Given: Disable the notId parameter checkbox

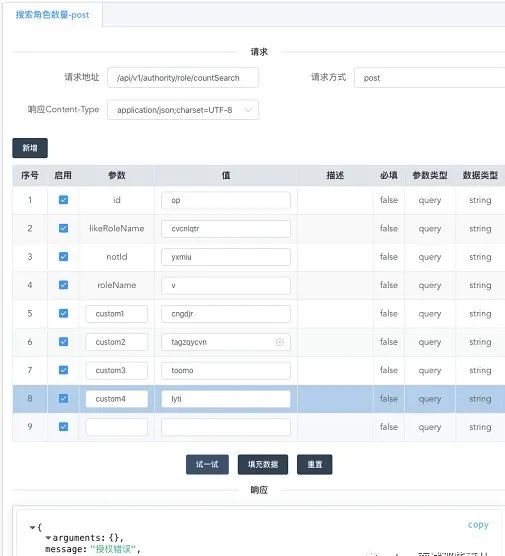Looking at the screenshot, I should (x=63, y=257).
